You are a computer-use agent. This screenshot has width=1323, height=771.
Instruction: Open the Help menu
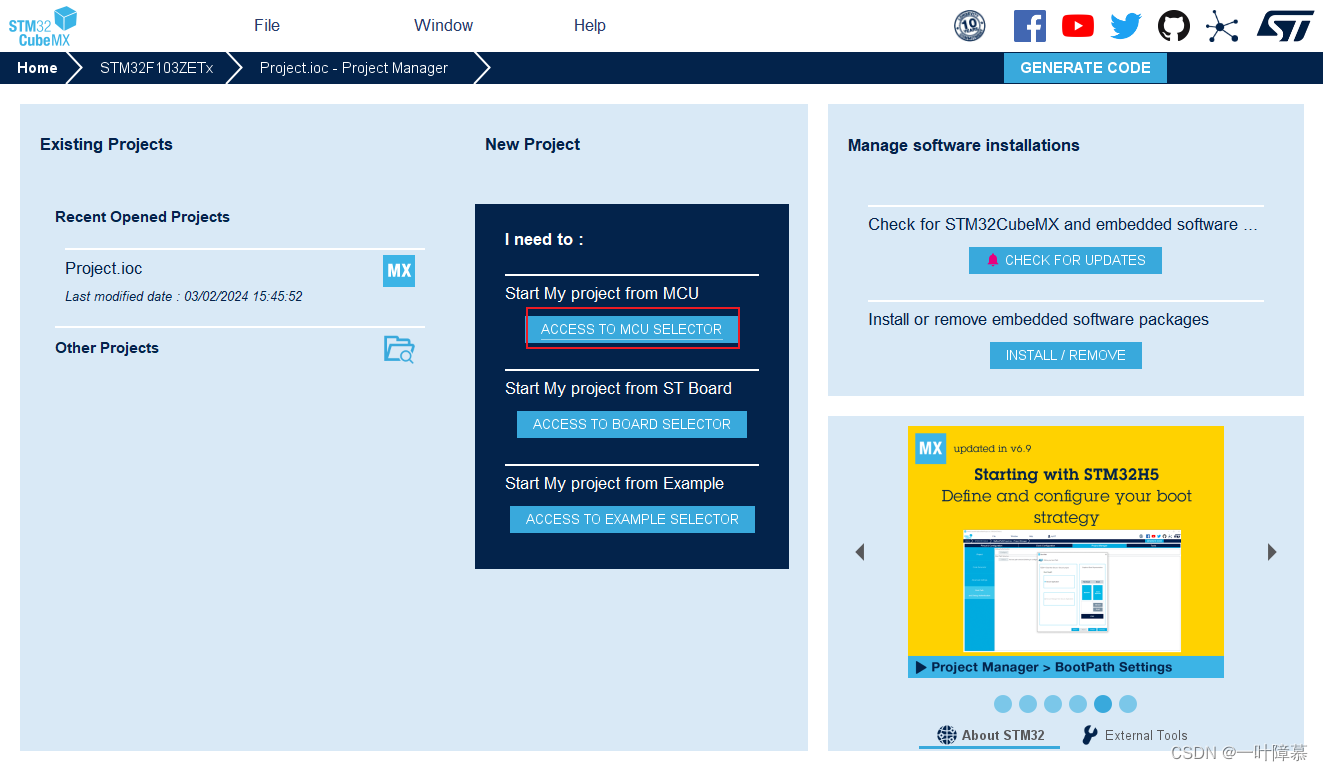[x=590, y=26]
